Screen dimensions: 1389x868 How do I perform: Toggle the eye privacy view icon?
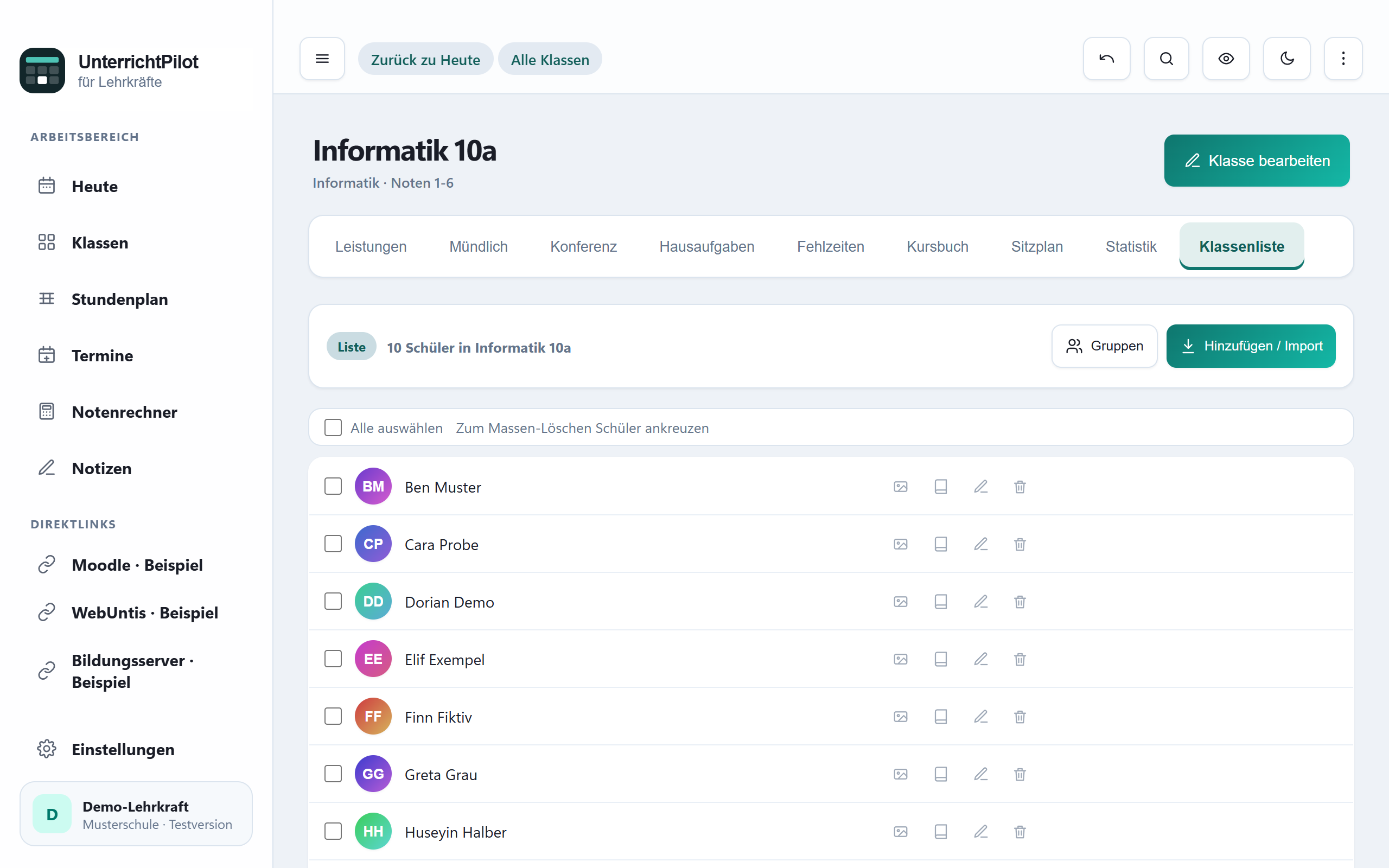(x=1226, y=59)
